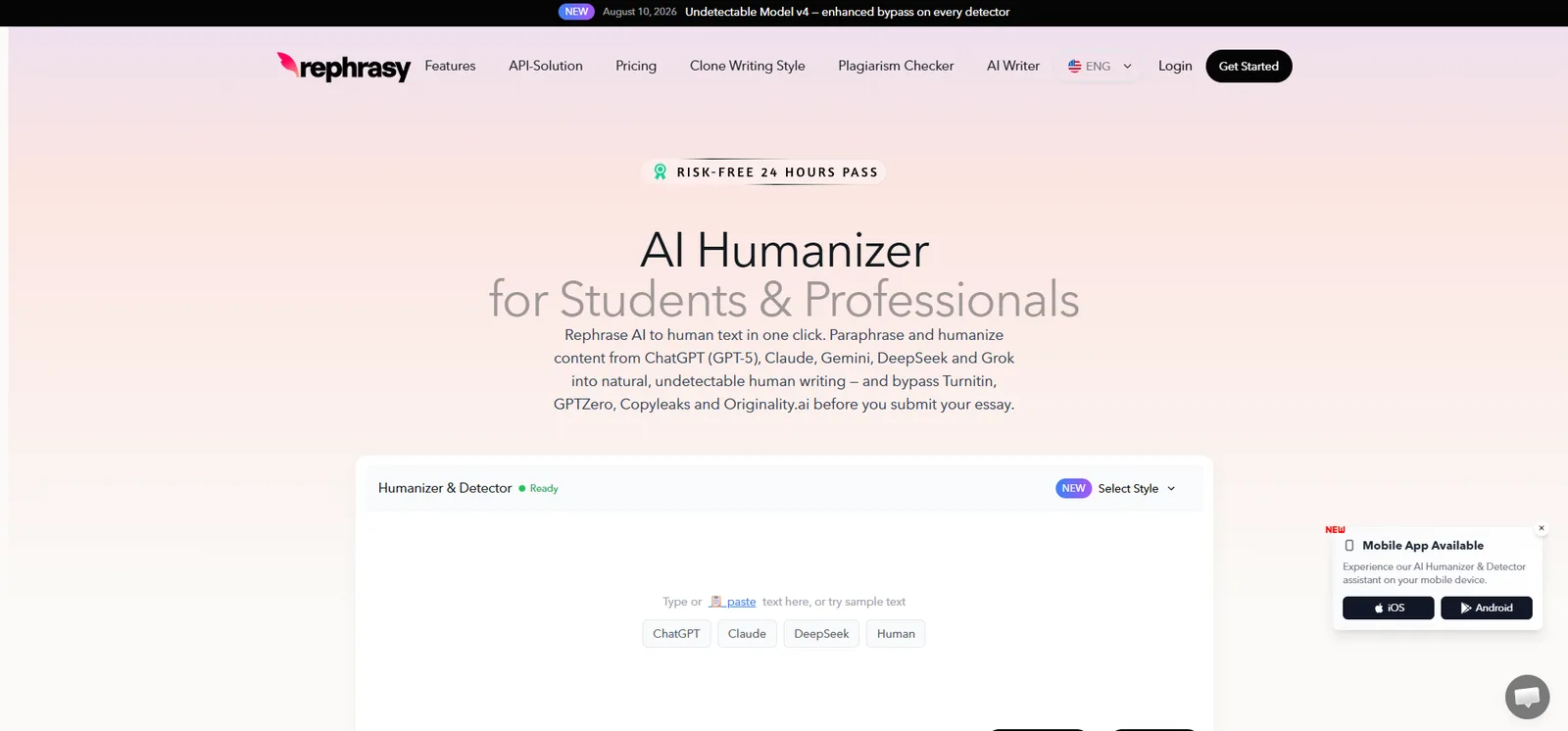Open the Plagiarism Checker
Screen dimensions: 1568x731
[896, 66]
